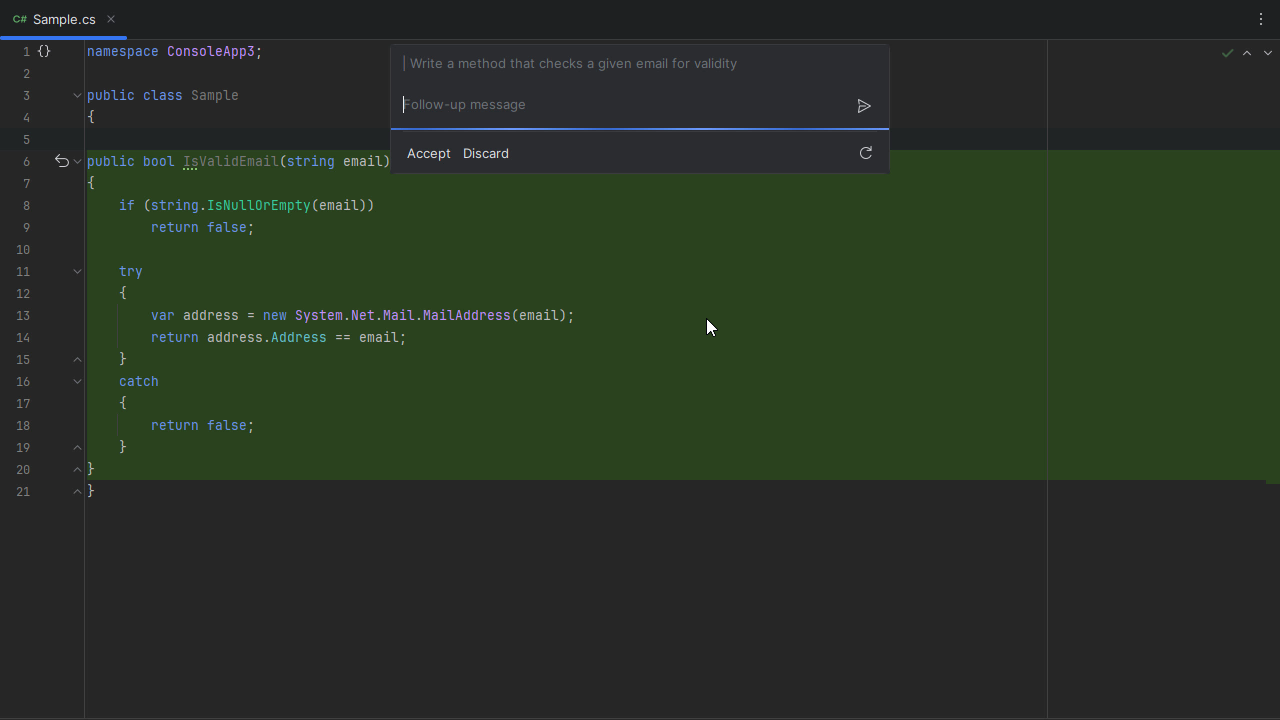
Task: Click the original prompt text about email validity
Action: tap(573, 63)
